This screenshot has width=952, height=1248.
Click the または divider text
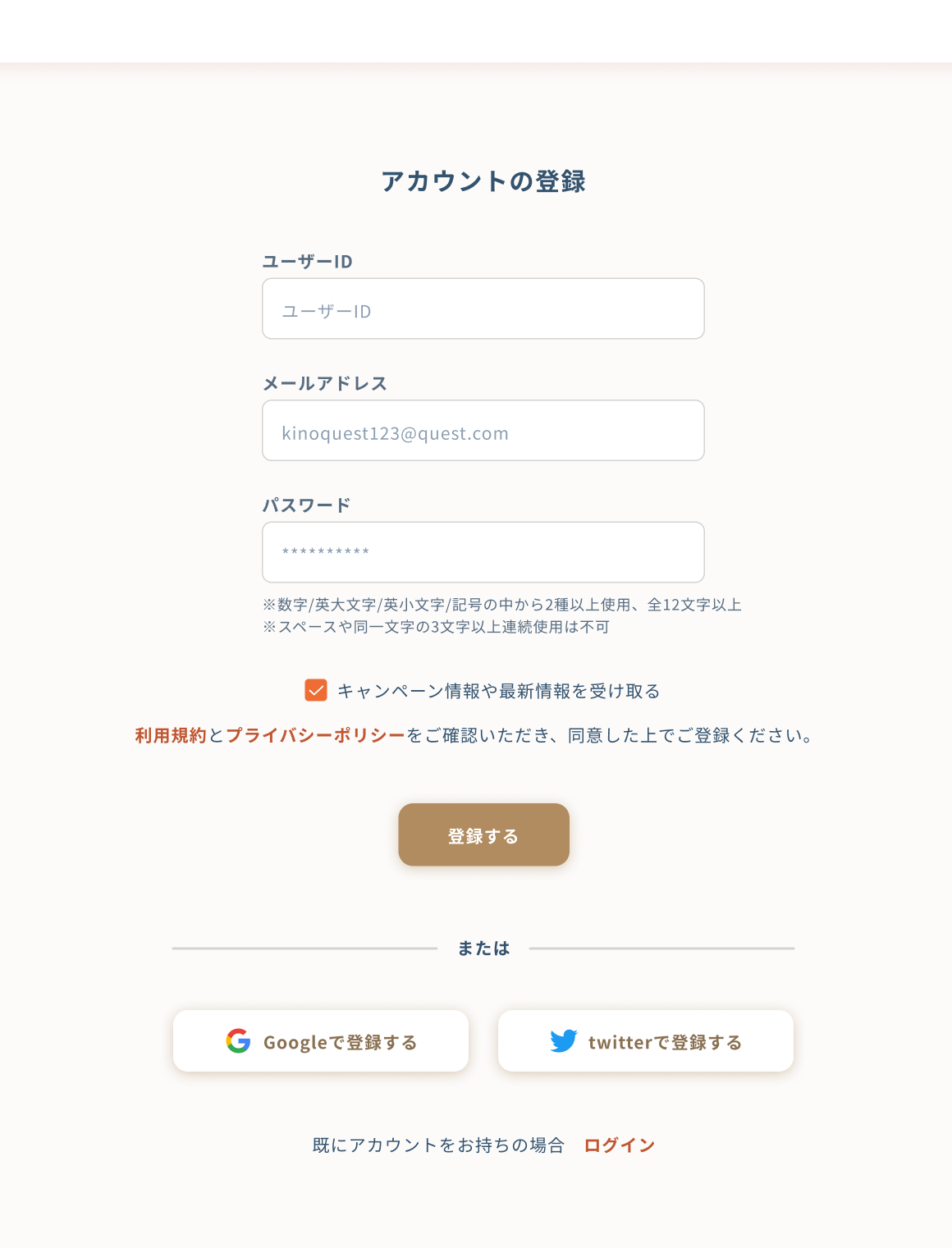coord(483,948)
